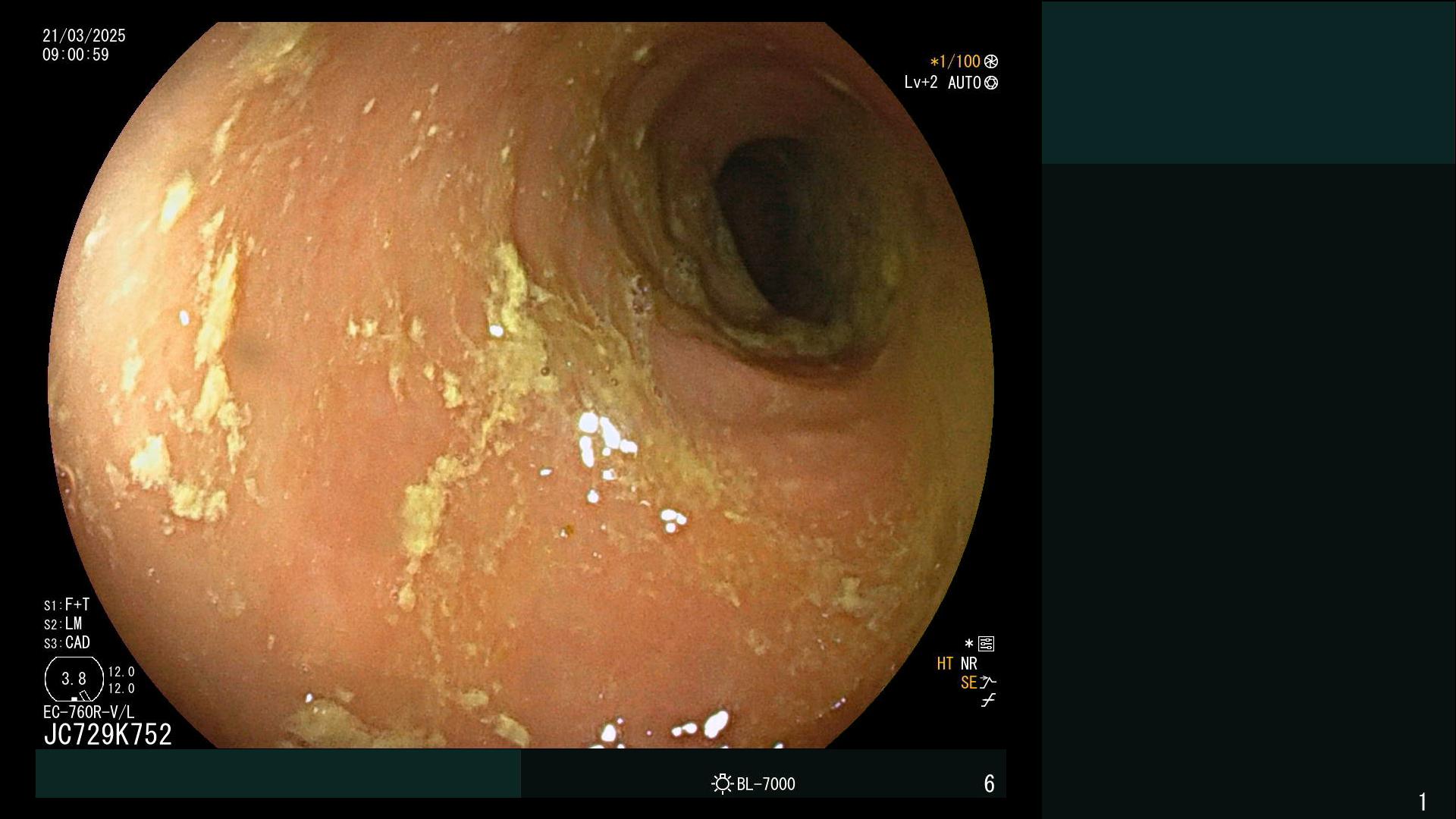1456x819 pixels.
Task: Click the HT indicator
Action: pos(945,664)
